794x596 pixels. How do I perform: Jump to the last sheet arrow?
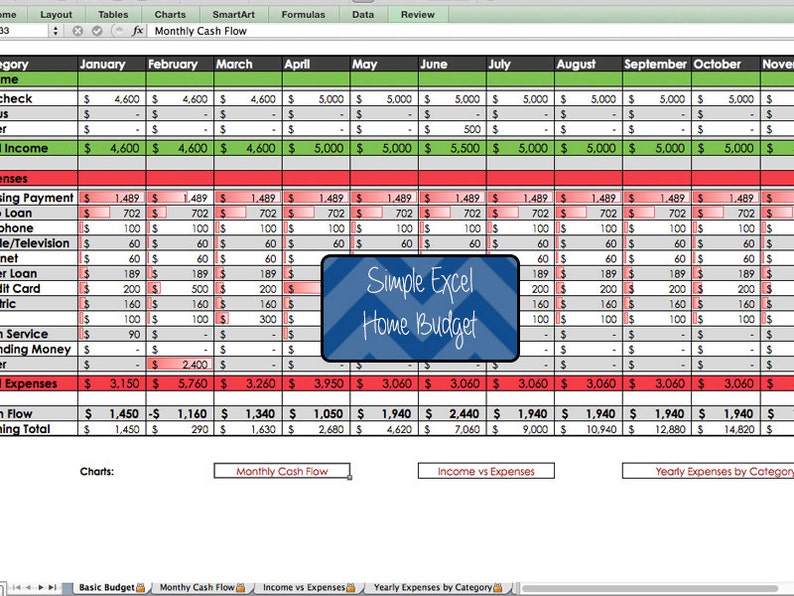tap(52, 587)
